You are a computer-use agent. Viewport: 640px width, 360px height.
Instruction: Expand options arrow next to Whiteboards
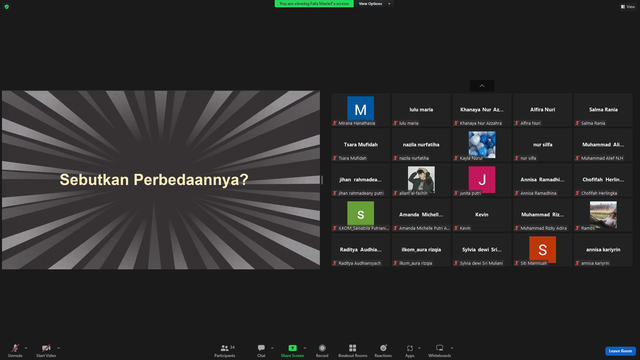pos(452,348)
